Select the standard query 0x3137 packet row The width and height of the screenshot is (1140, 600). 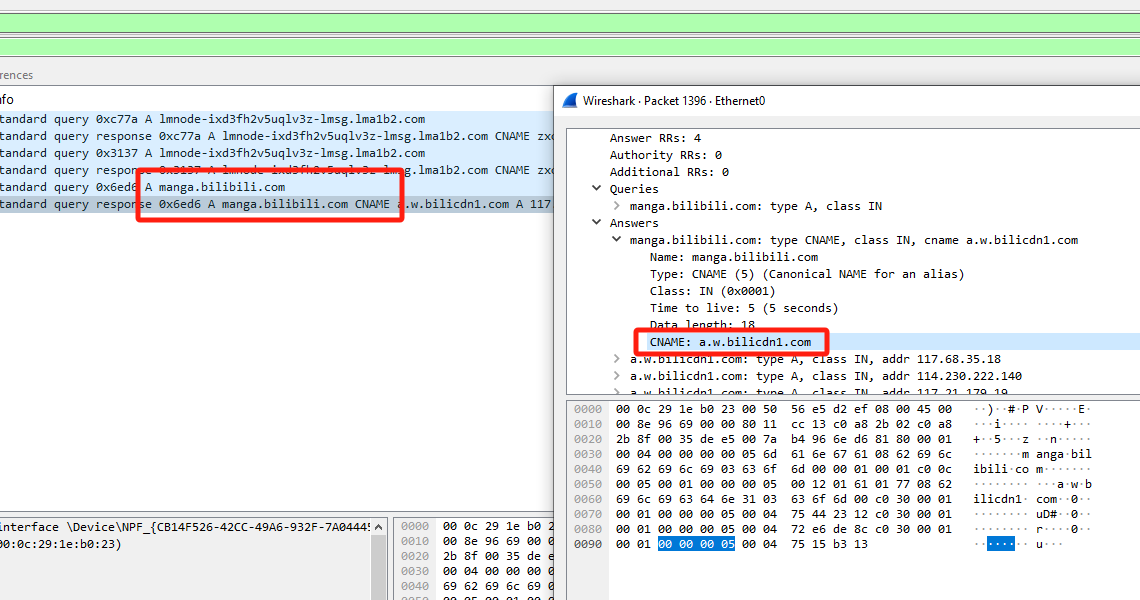coord(210,153)
